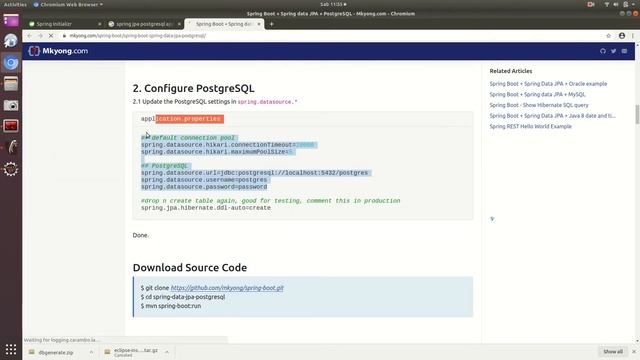Open Mkyong Twitter icon in header
This screenshot has width=640, height=360.
(613, 51)
